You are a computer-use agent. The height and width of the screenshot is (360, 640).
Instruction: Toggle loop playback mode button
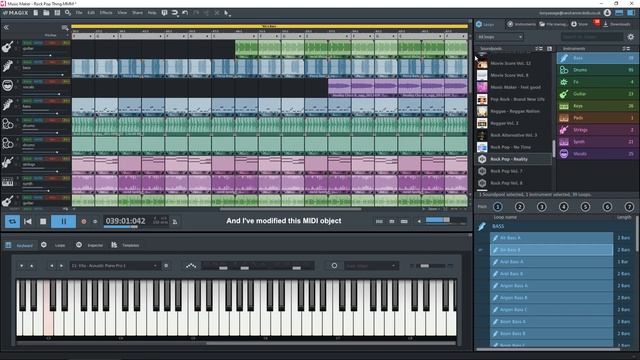(x=12, y=221)
